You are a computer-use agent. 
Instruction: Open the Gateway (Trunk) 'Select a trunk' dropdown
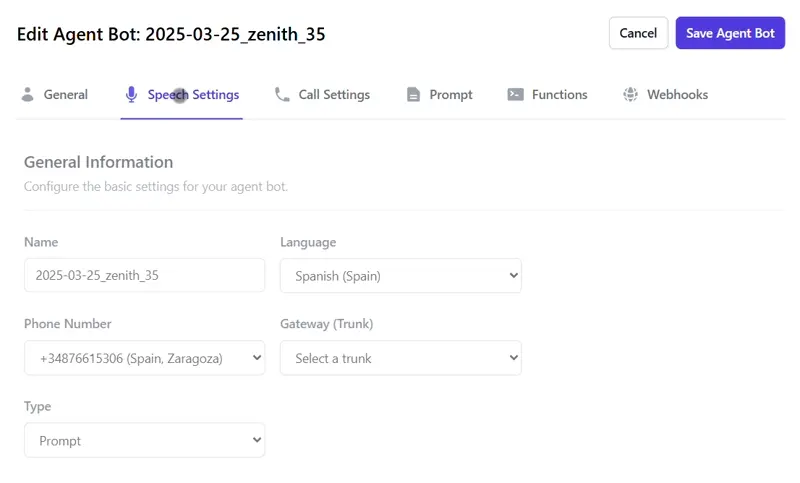(x=400, y=358)
